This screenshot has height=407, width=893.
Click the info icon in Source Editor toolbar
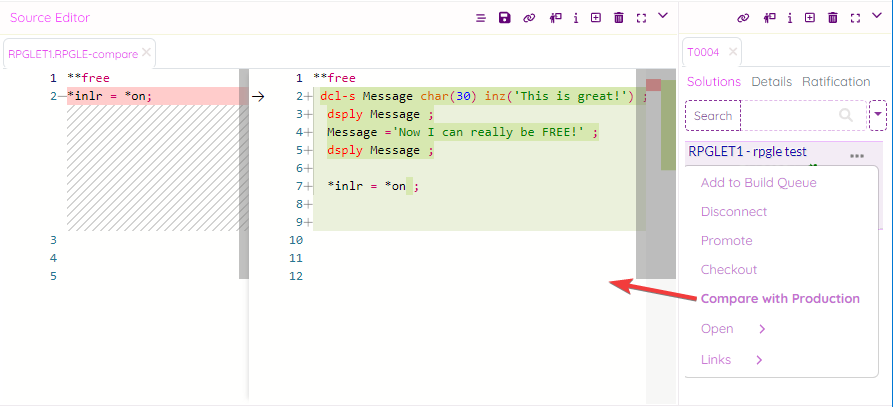(x=576, y=18)
